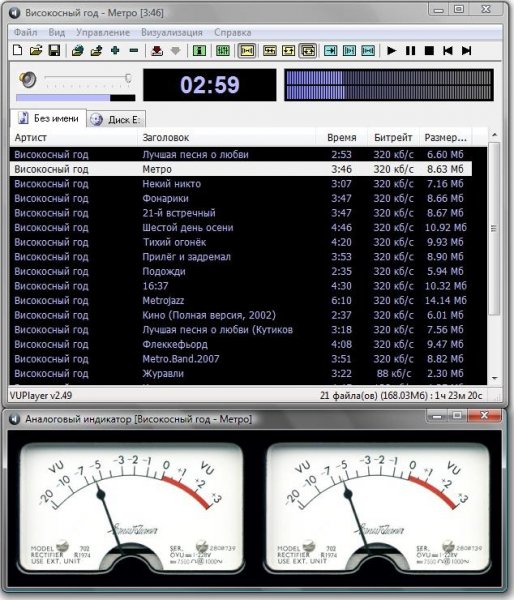Toggle the pressed repeat playlist button
Image resolution: width=514 pixels, height=600 pixels.
pos(308,51)
